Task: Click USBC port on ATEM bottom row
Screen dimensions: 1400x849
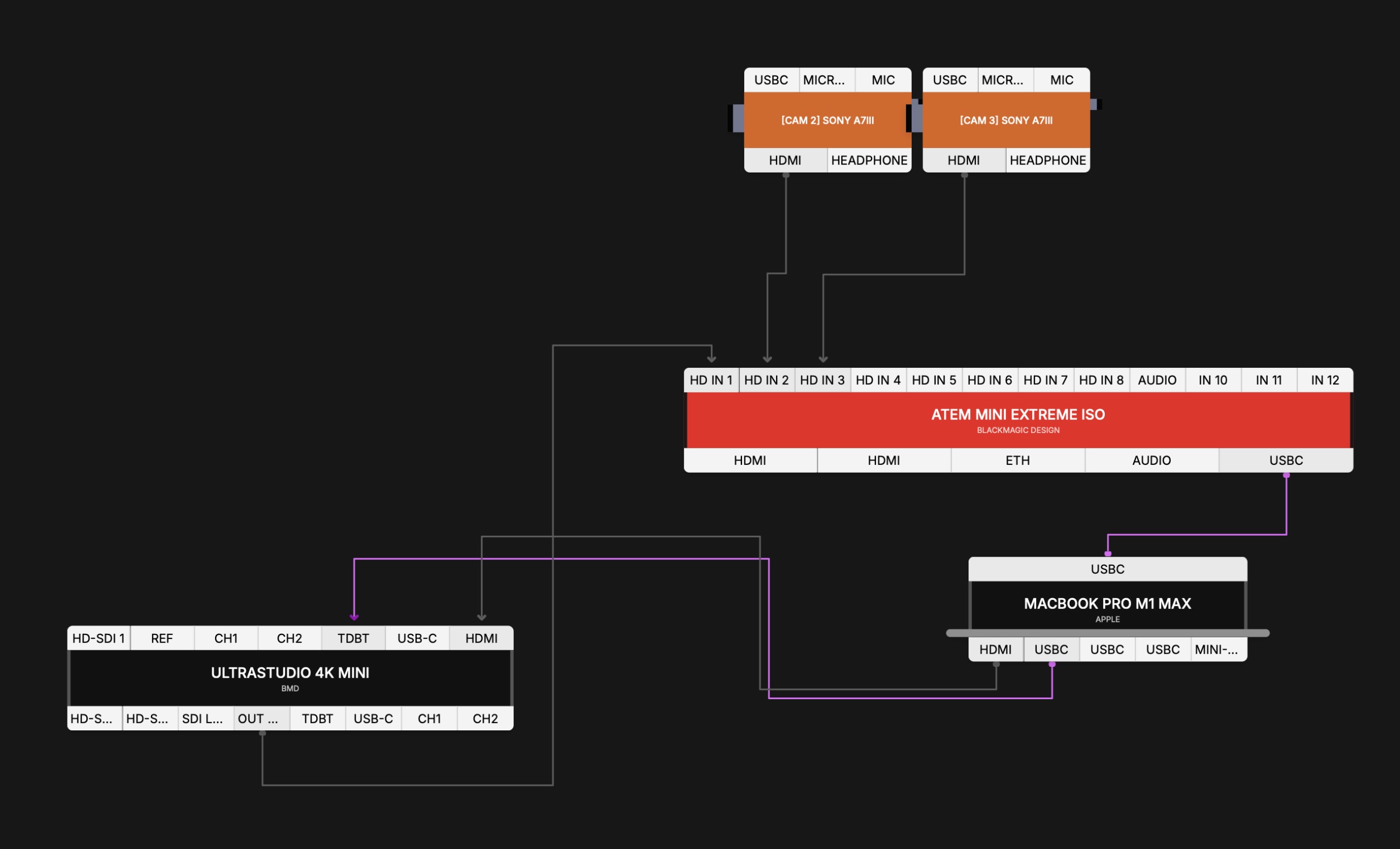Action: [x=1286, y=460]
